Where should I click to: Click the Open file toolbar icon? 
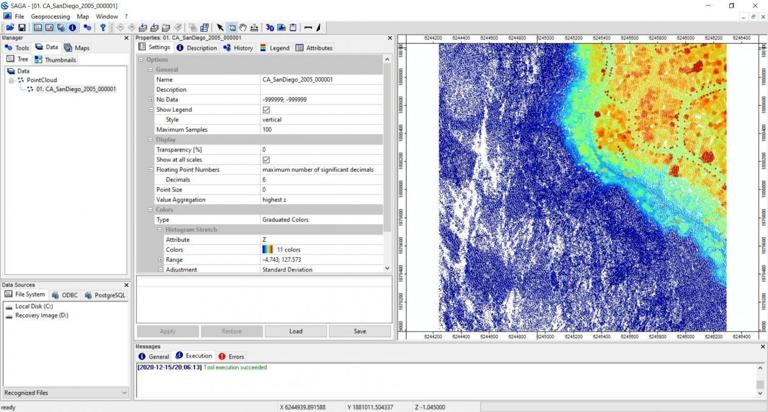(10, 28)
